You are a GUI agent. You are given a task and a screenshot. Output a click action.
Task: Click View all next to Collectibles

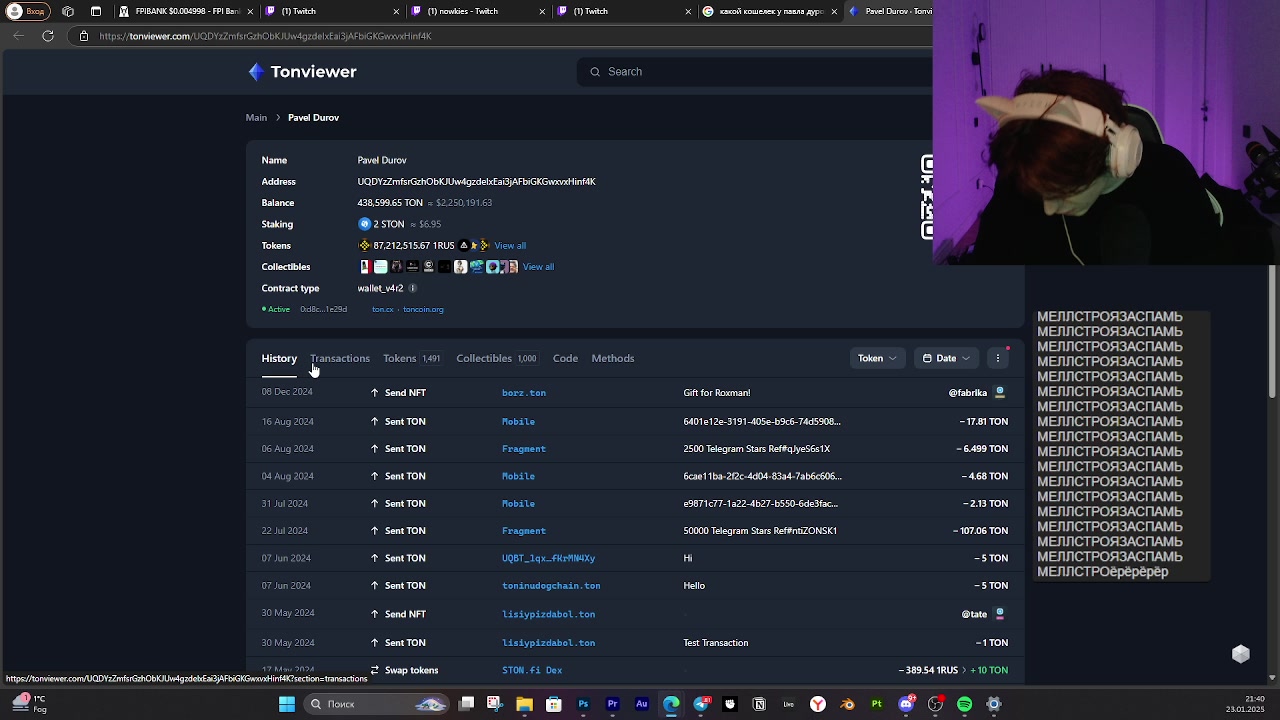pos(538,267)
